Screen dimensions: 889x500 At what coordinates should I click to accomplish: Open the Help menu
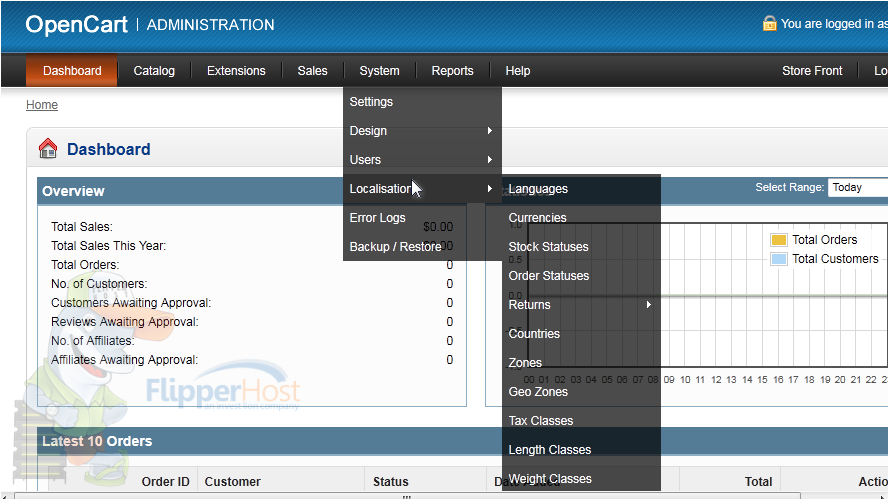pyautogui.click(x=518, y=71)
